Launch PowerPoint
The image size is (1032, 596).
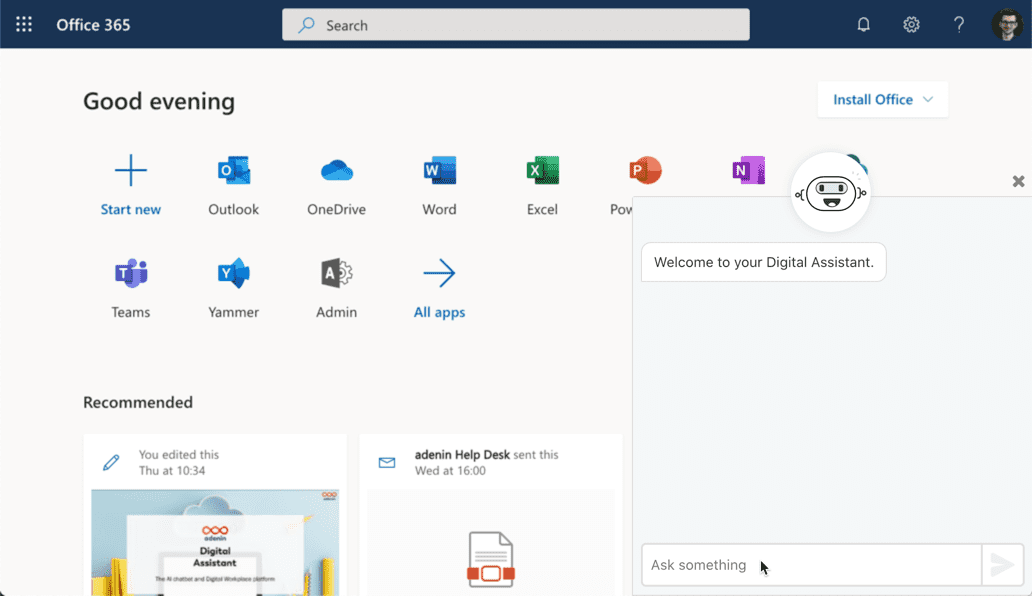point(645,170)
